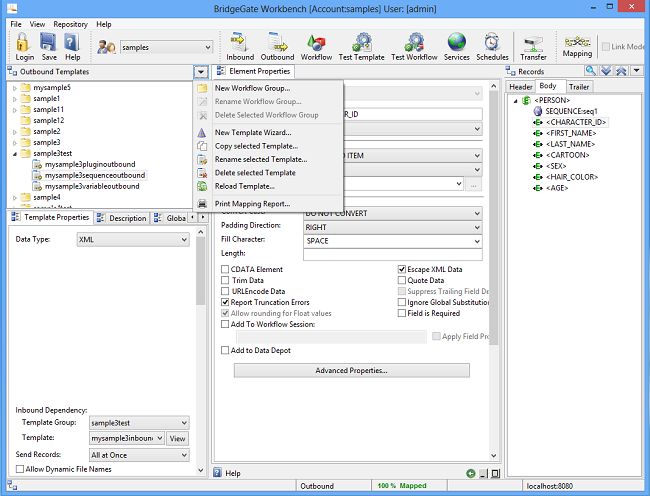Click the Login toolbar icon
Screen dimensions: 650x496
pyautogui.click(x=24, y=46)
